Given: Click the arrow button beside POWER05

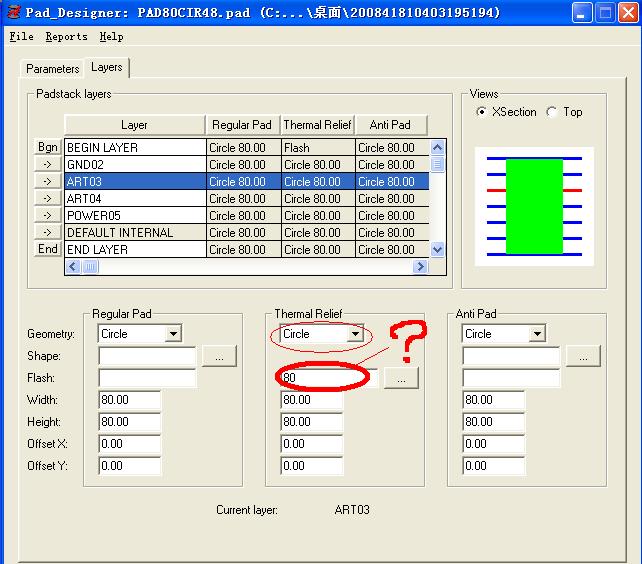Looking at the screenshot, I should (47, 215).
